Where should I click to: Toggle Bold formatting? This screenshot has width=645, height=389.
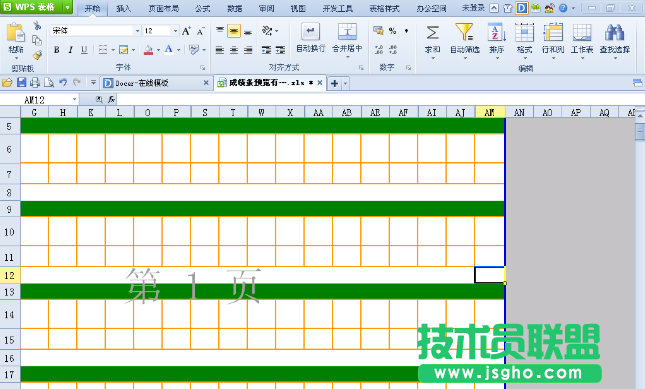(x=57, y=50)
